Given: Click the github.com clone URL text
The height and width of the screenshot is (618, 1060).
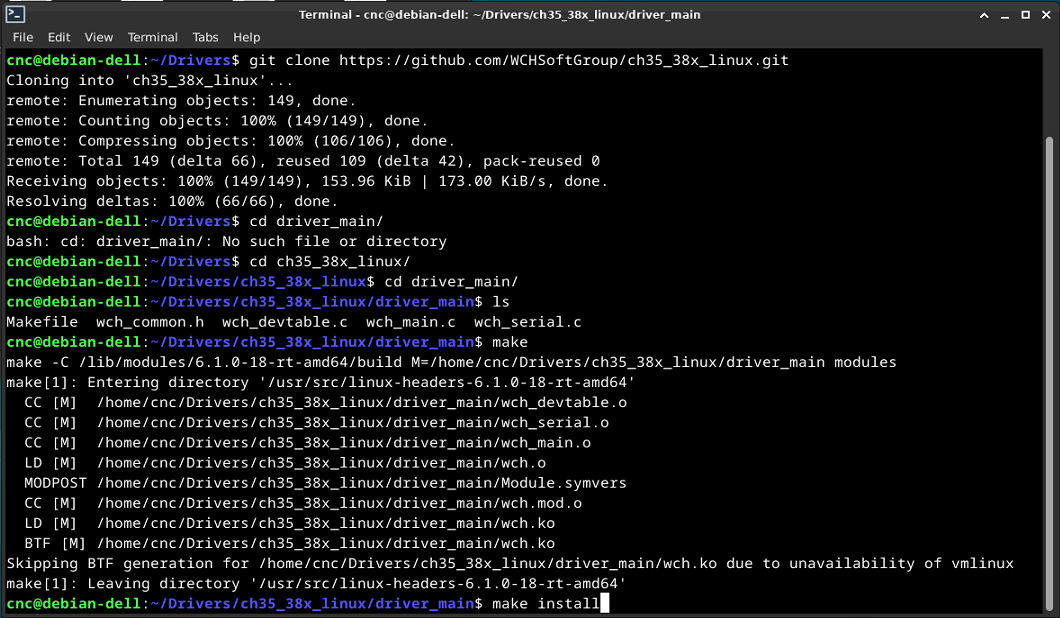Looking at the screenshot, I should coord(564,60).
